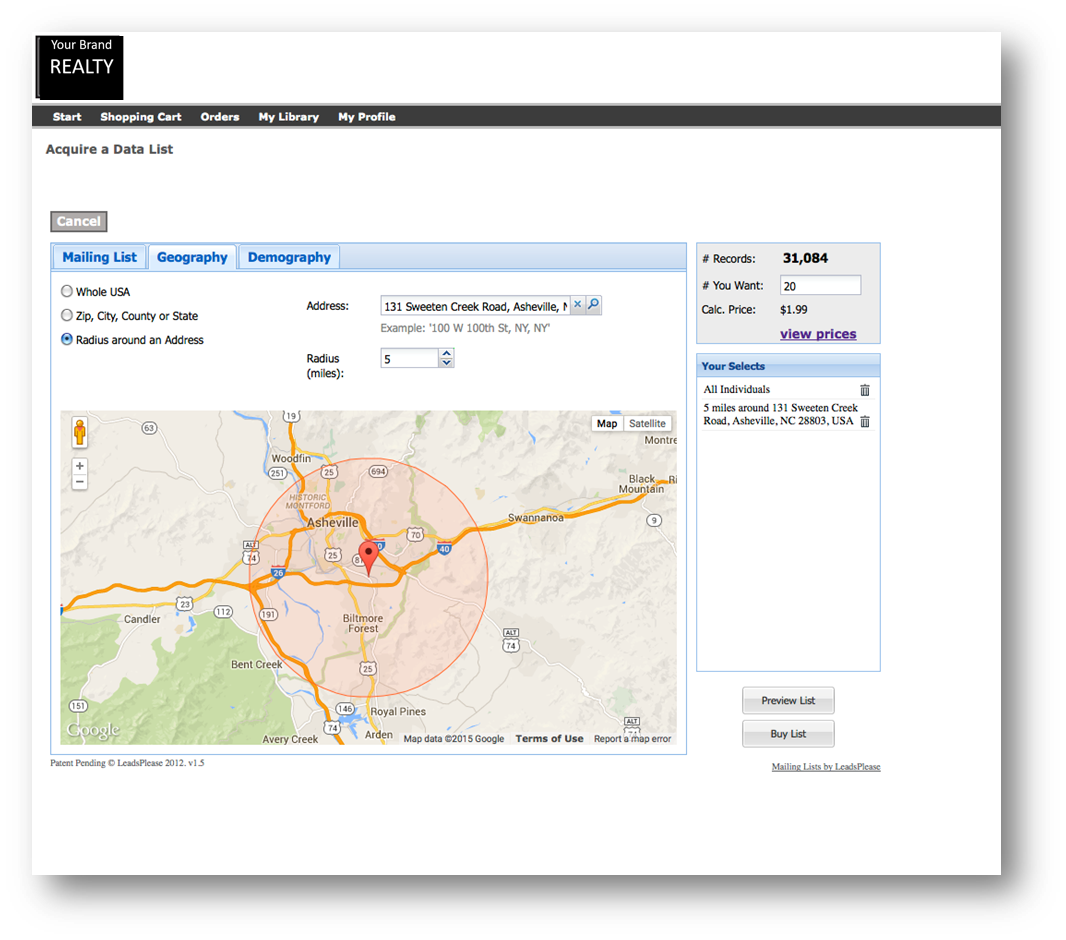The width and height of the screenshot is (1066, 940).
Task: Click the Bent Creek label on the map
Action: [256, 665]
